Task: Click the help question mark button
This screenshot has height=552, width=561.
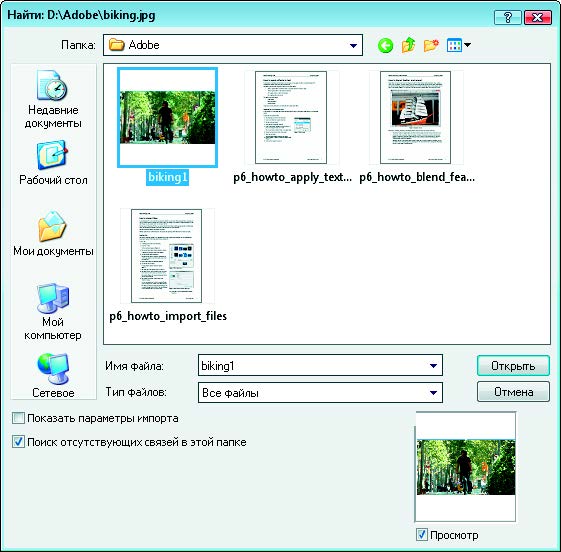Action: (507, 17)
